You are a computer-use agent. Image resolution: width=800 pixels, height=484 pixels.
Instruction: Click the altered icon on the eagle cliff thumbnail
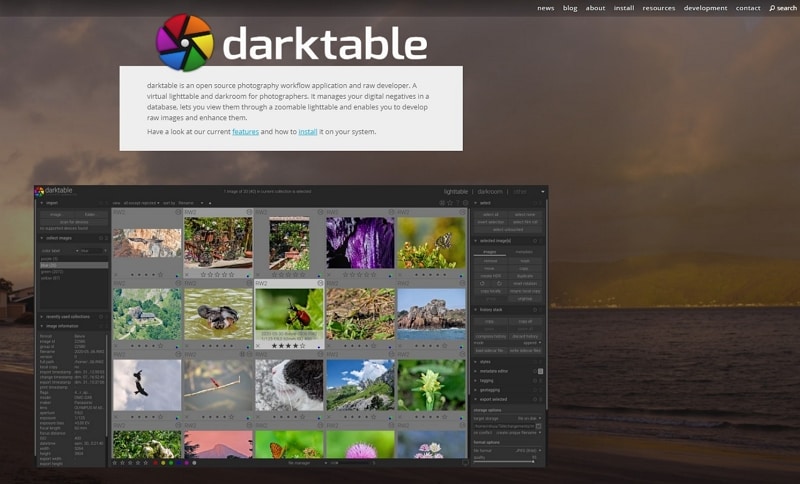point(178,212)
